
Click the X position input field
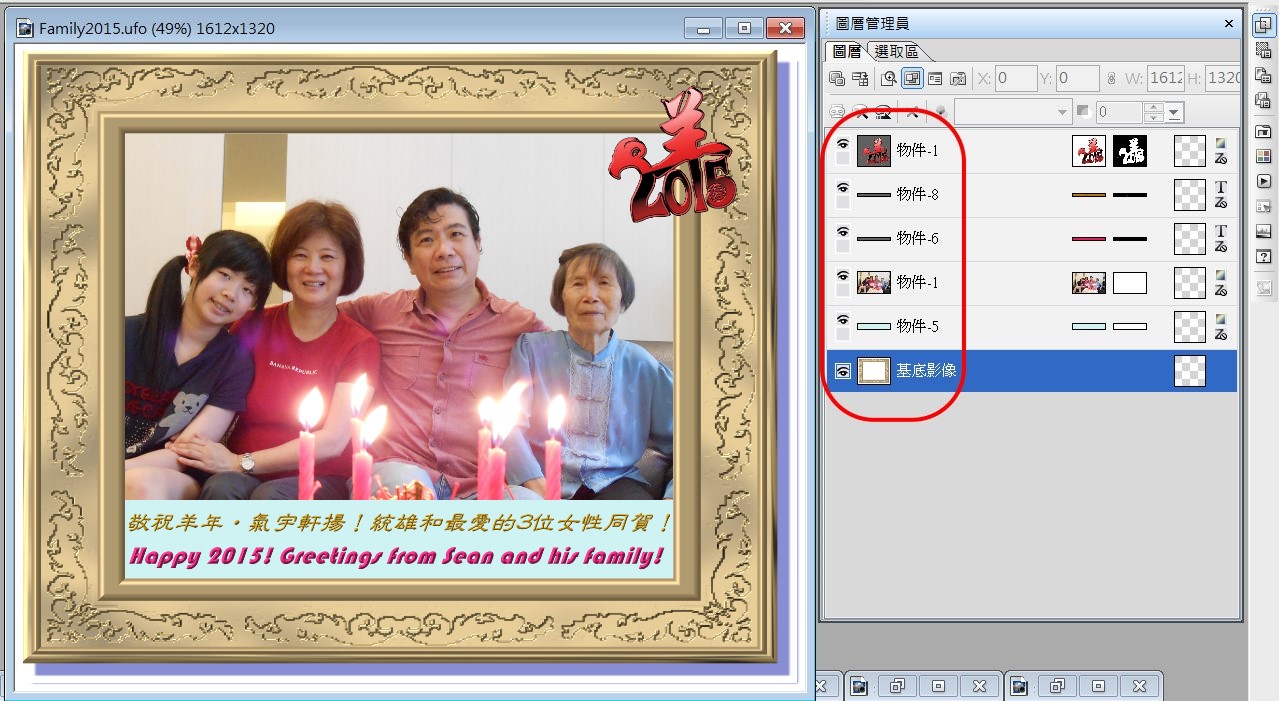[x=1015, y=79]
